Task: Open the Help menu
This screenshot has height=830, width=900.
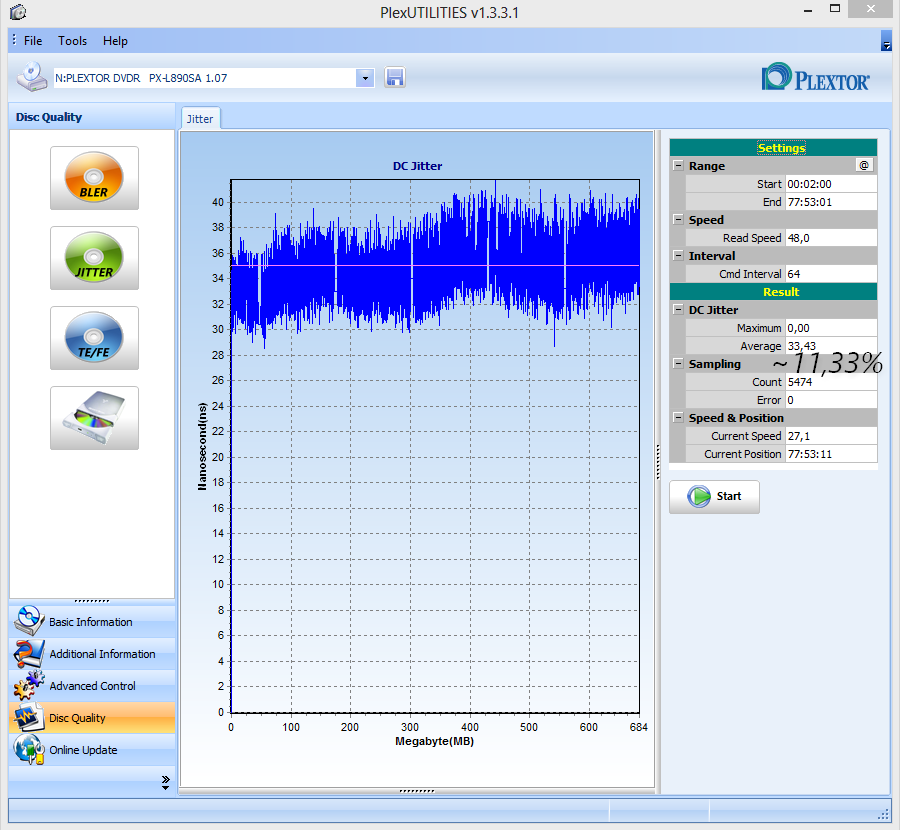Action: click(115, 41)
